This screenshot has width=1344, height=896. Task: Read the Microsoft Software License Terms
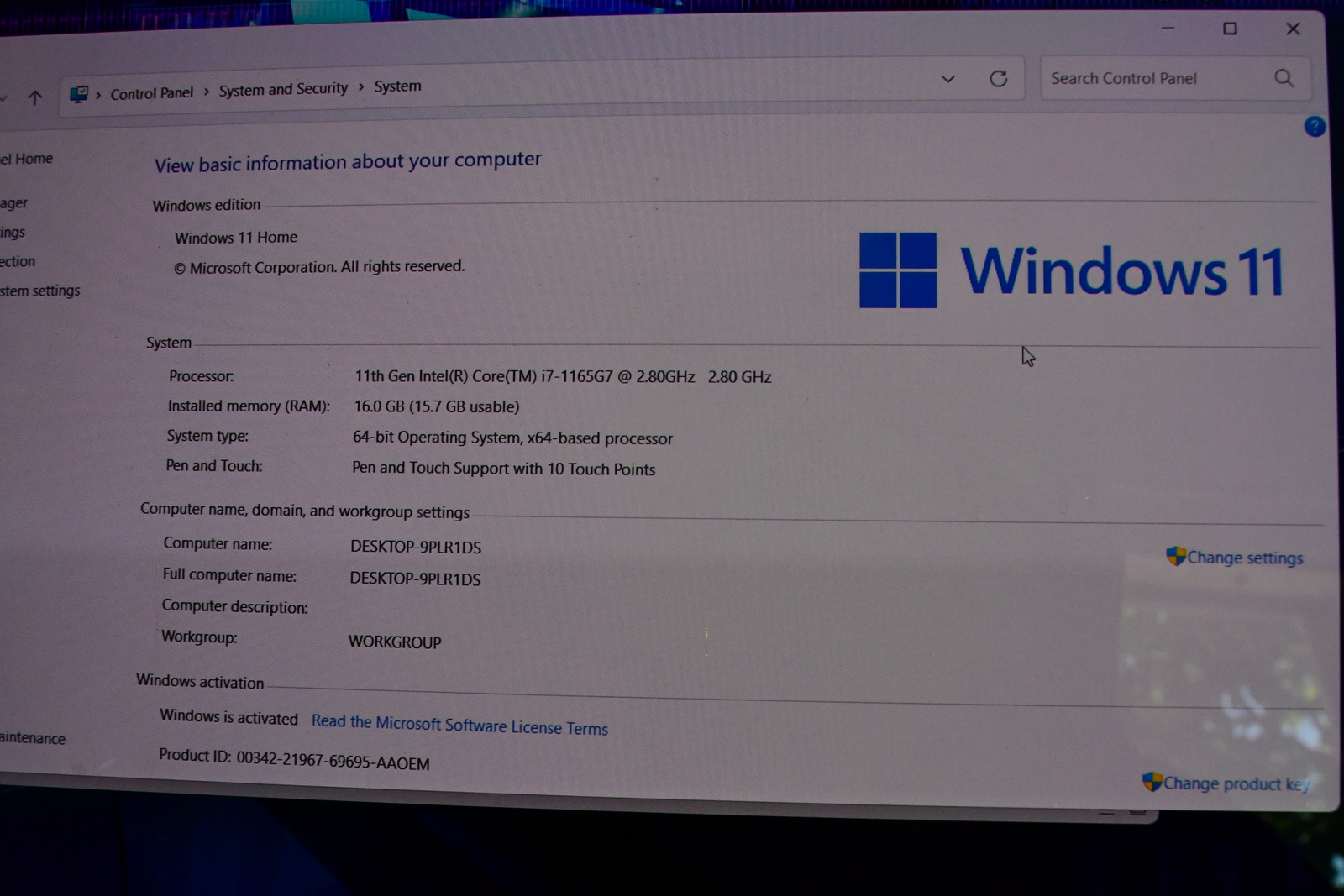459,724
